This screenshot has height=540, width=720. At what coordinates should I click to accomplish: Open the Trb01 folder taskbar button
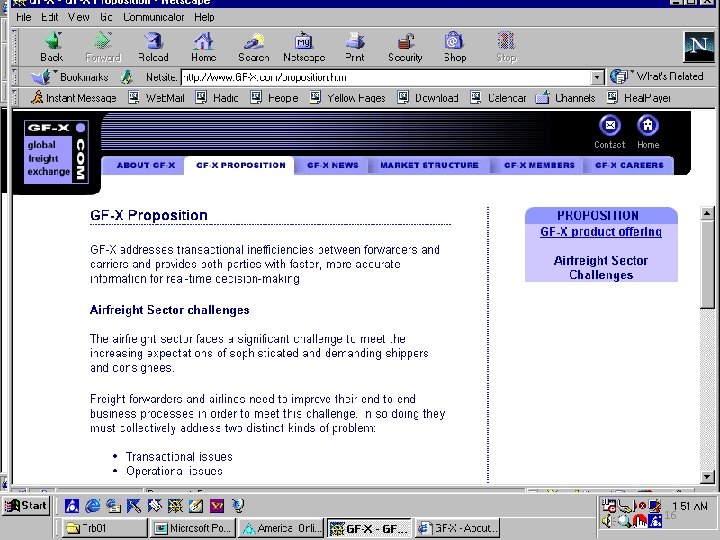105,528
